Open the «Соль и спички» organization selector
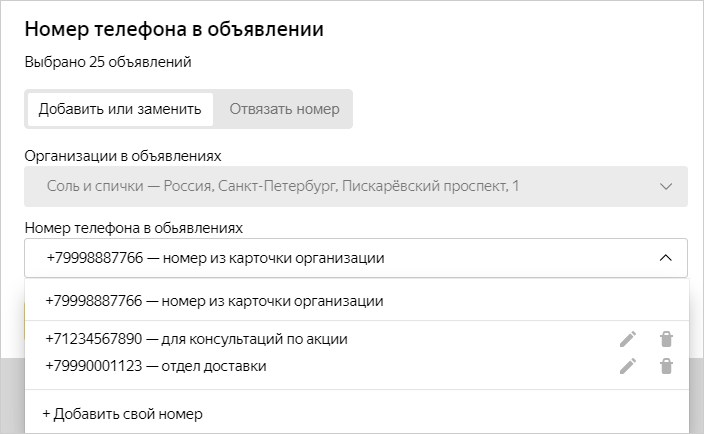Image resolution: width=704 pixels, height=434 pixels. (x=340, y=186)
